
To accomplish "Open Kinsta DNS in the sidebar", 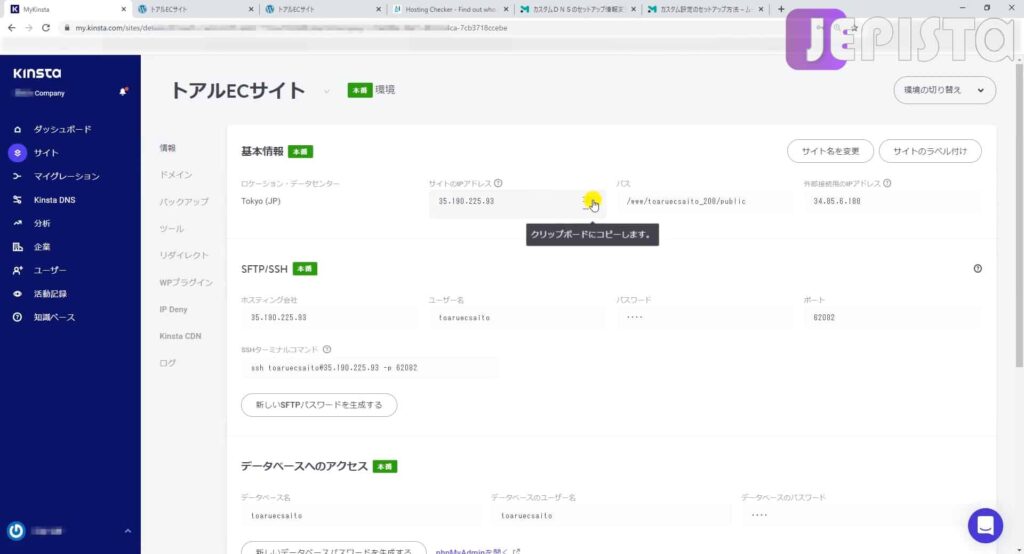I will 54,200.
